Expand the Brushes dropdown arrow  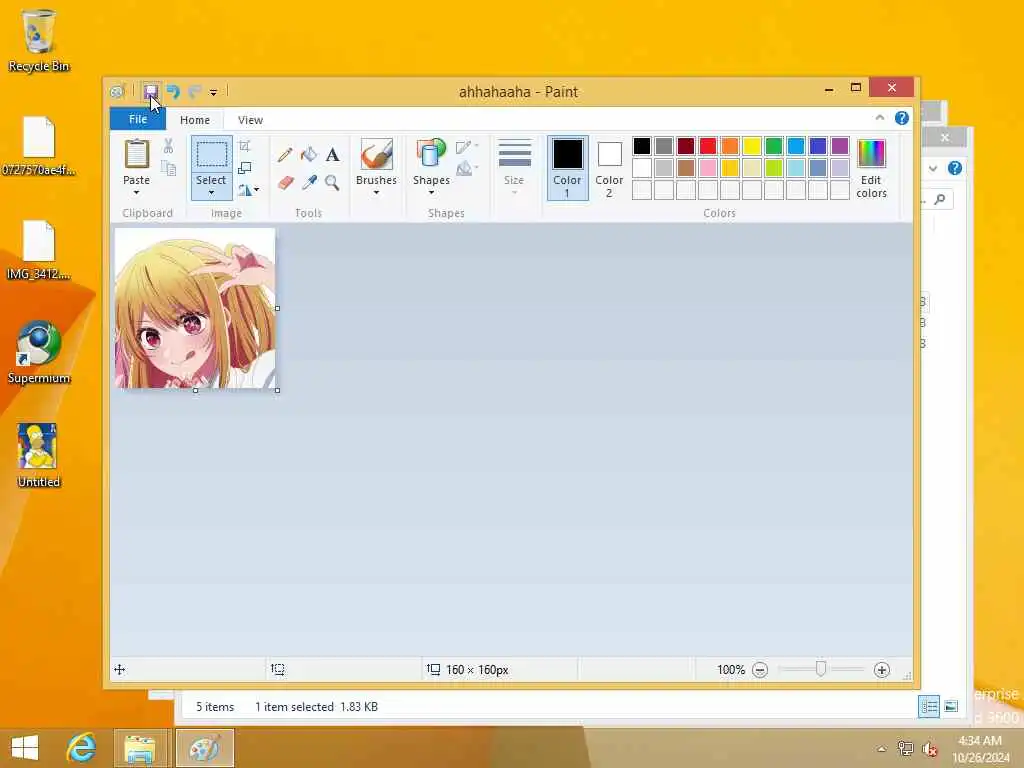pos(377,193)
